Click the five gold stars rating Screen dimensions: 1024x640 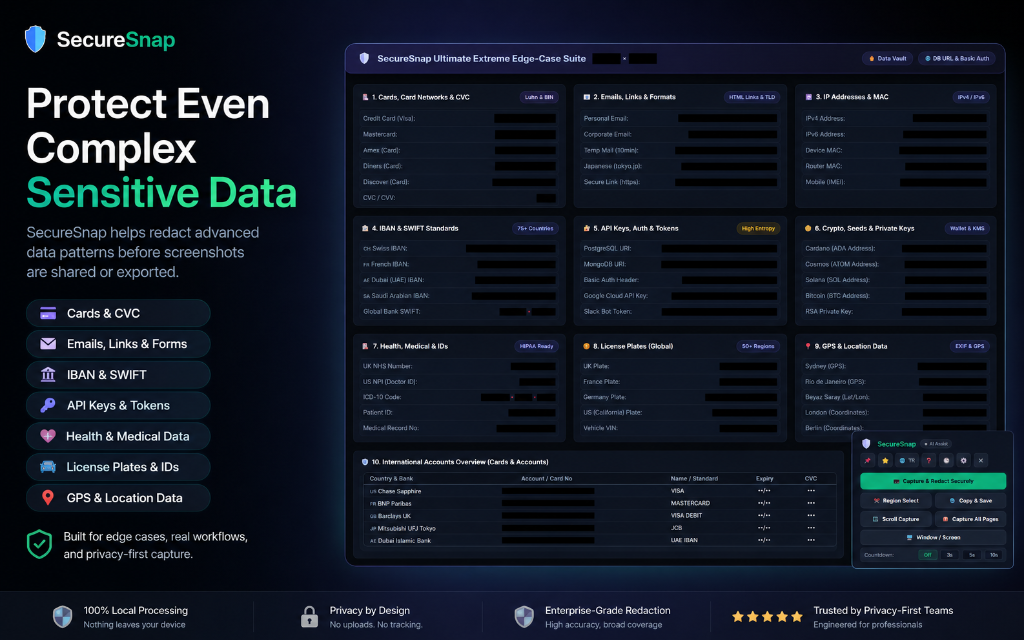(x=767, y=616)
